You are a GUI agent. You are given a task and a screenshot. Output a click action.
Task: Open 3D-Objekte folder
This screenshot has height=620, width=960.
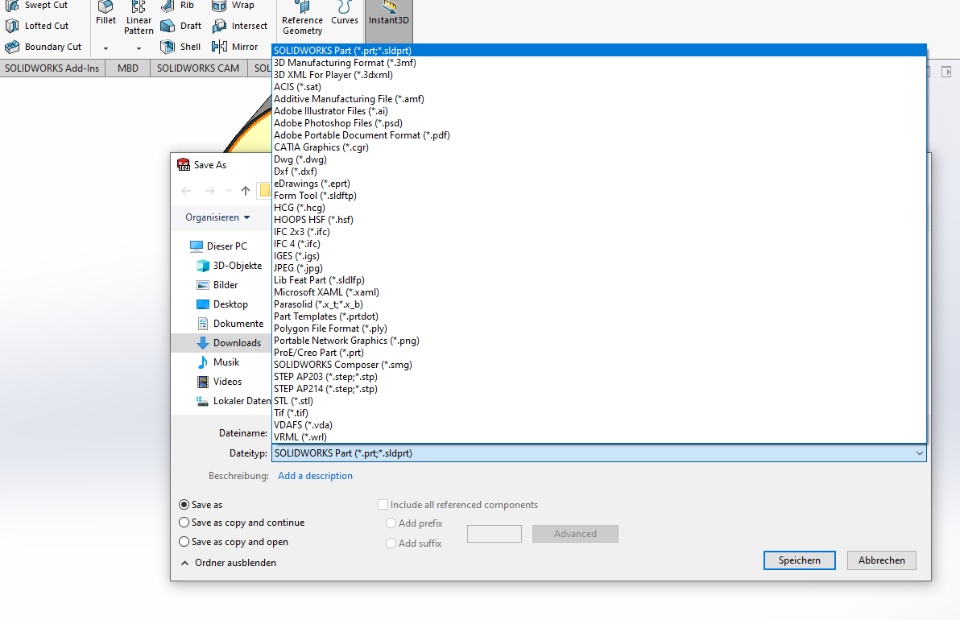coord(229,266)
